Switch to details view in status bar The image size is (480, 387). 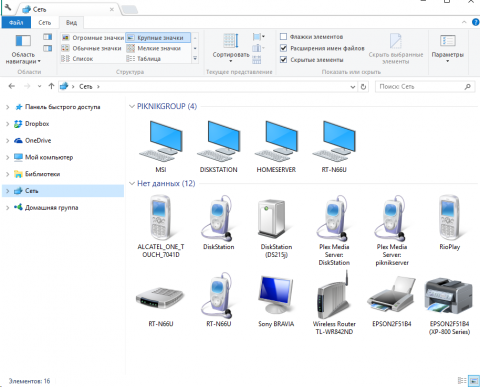click(462, 380)
